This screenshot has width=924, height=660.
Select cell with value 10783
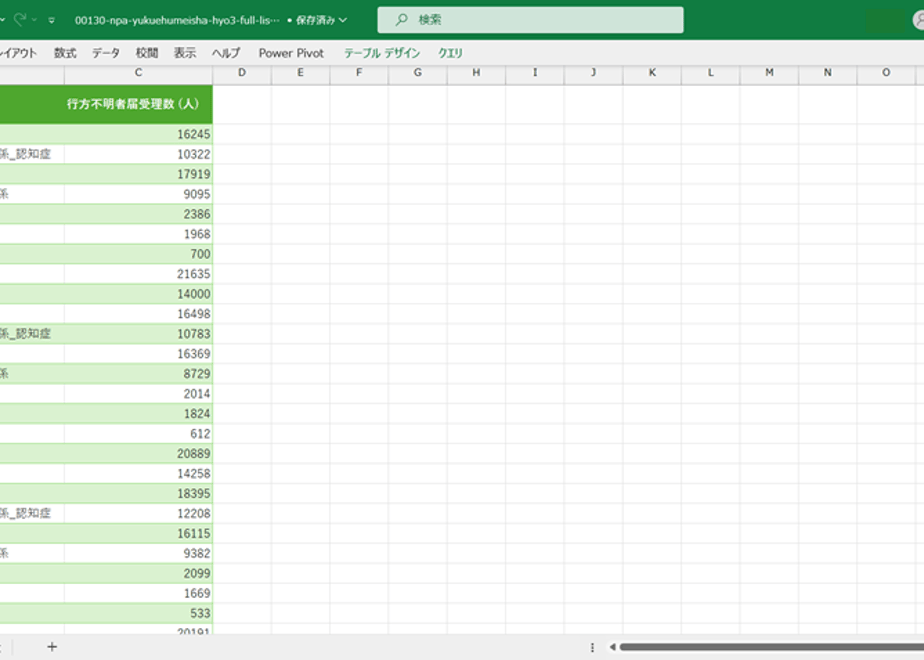pos(138,334)
